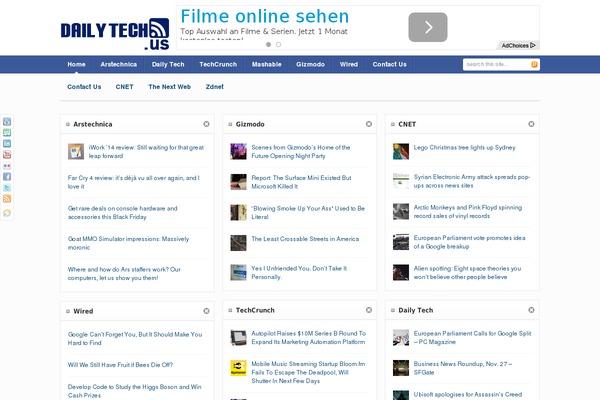Screen dimensions: 600x400
Task: Close the Gizmodo widget
Action: coord(369,124)
